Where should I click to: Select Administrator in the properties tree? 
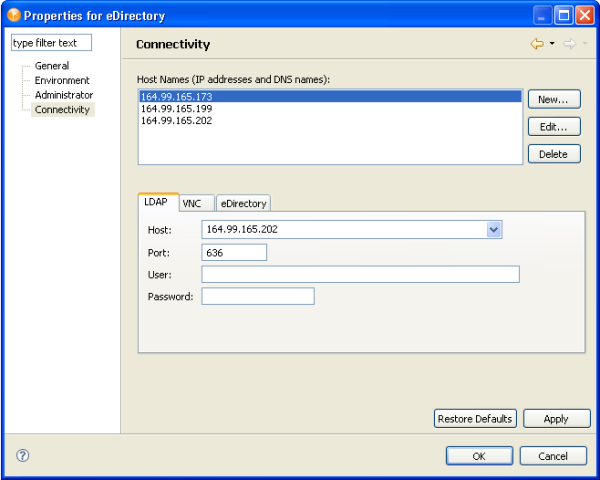pyautogui.click(x=64, y=95)
